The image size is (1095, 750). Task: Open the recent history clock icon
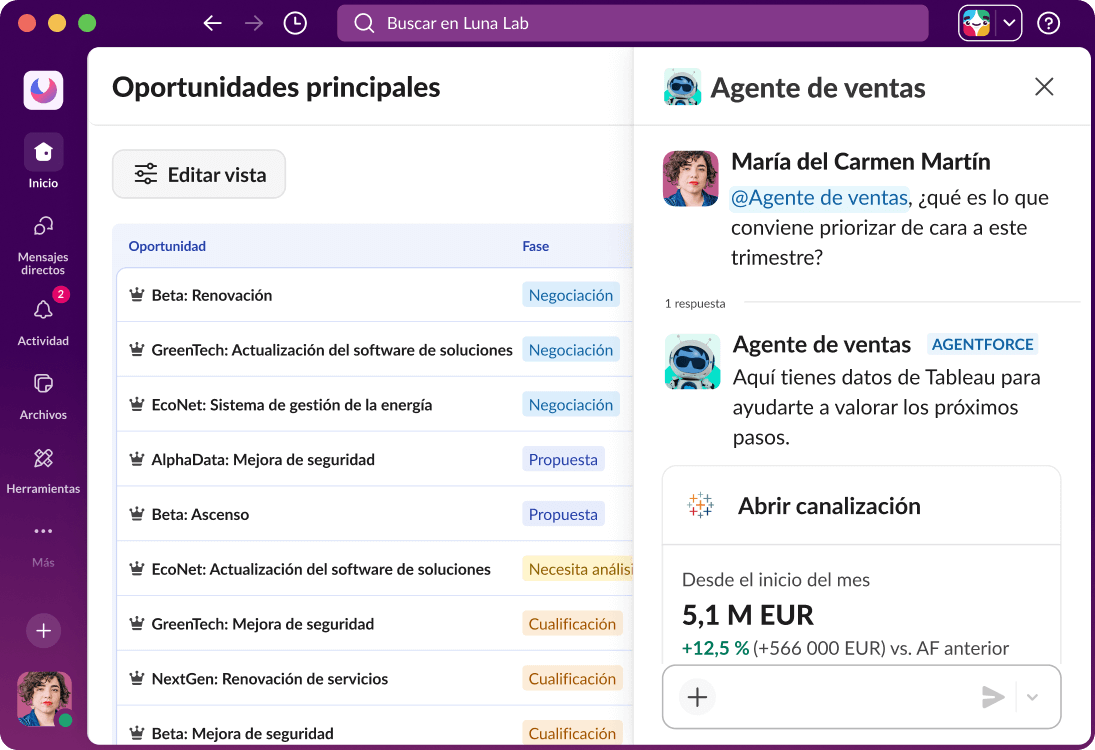tap(294, 22)
